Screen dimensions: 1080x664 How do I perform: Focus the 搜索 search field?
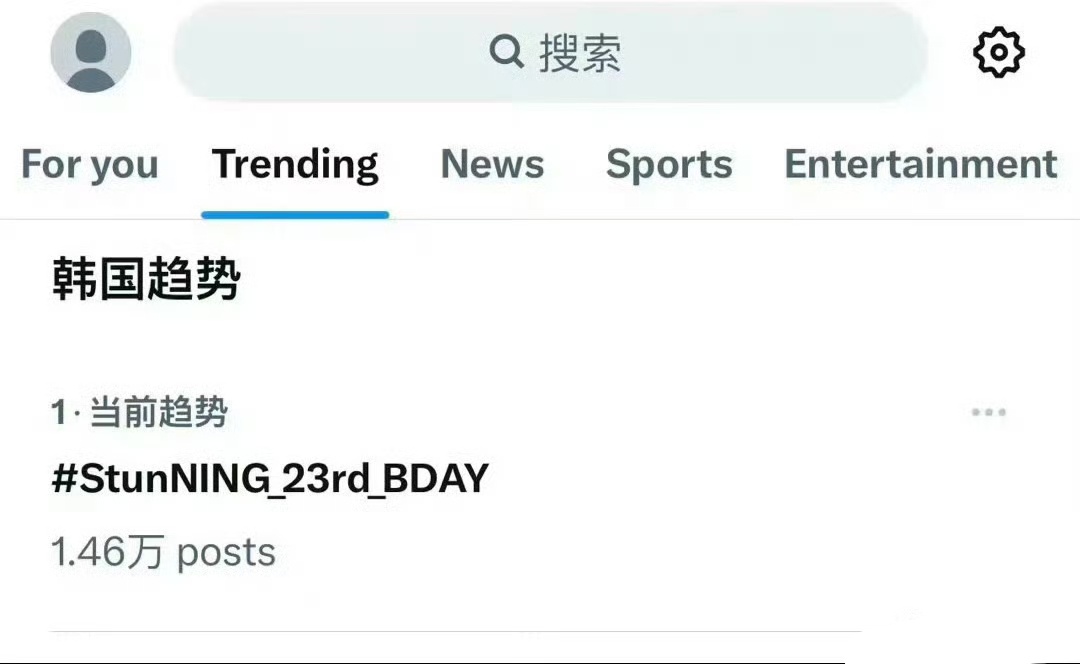point(549,52)
